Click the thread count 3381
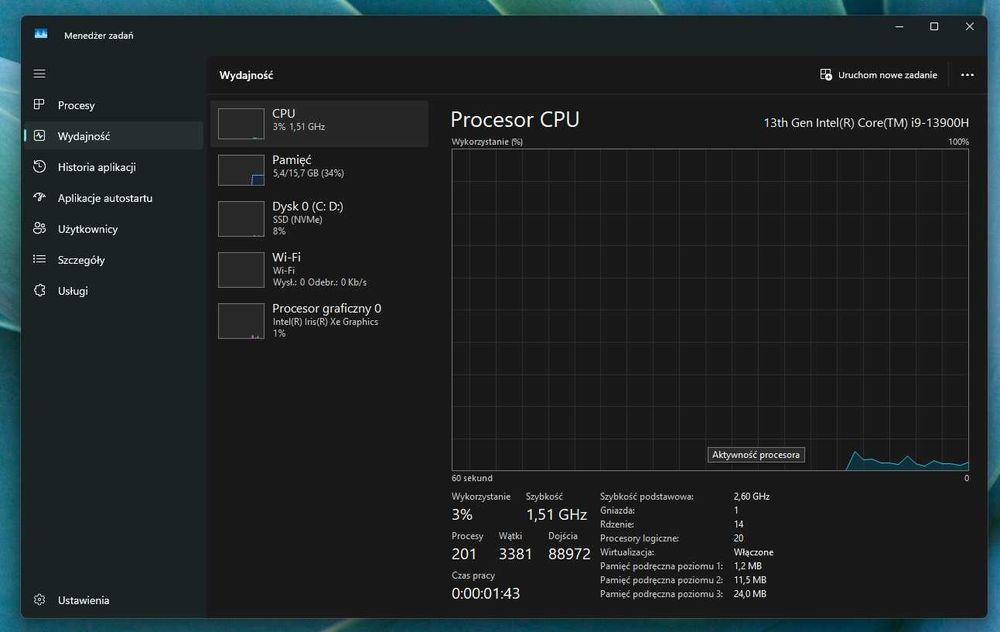Image resolution: width=1000 pixels, height=632 pixels. pyautogui.click(x=515, y=554)
